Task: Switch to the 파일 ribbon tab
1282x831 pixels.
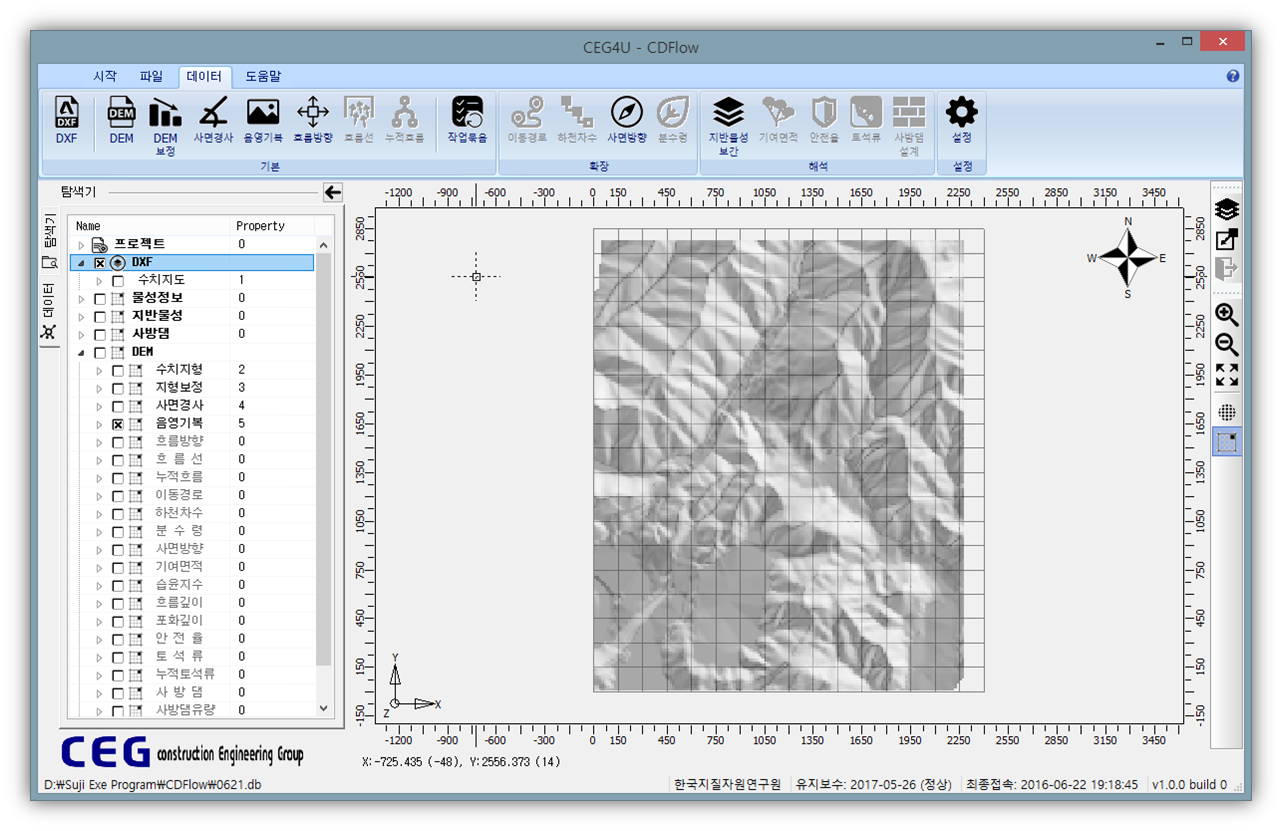Action: pyautogui.click(x=151, y=76)
